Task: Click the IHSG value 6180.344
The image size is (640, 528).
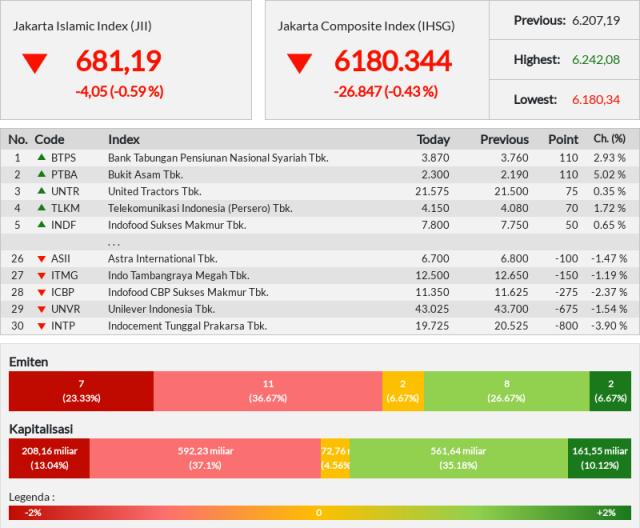Action: [393, 61]
